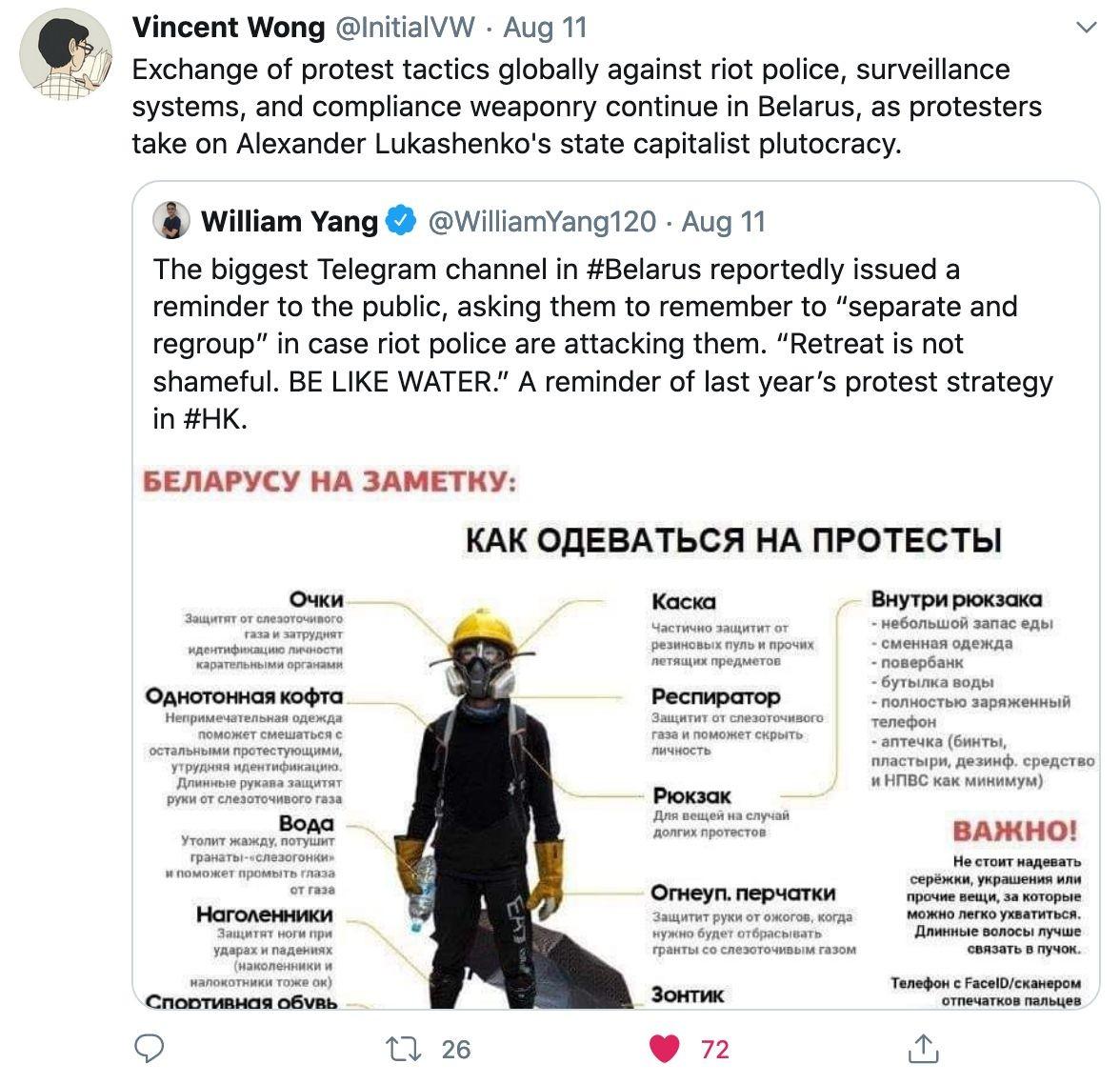This screenshot has width=1120, height=1084.
Task: Open the reply comment icon
Action: [x=150, y=1048]
